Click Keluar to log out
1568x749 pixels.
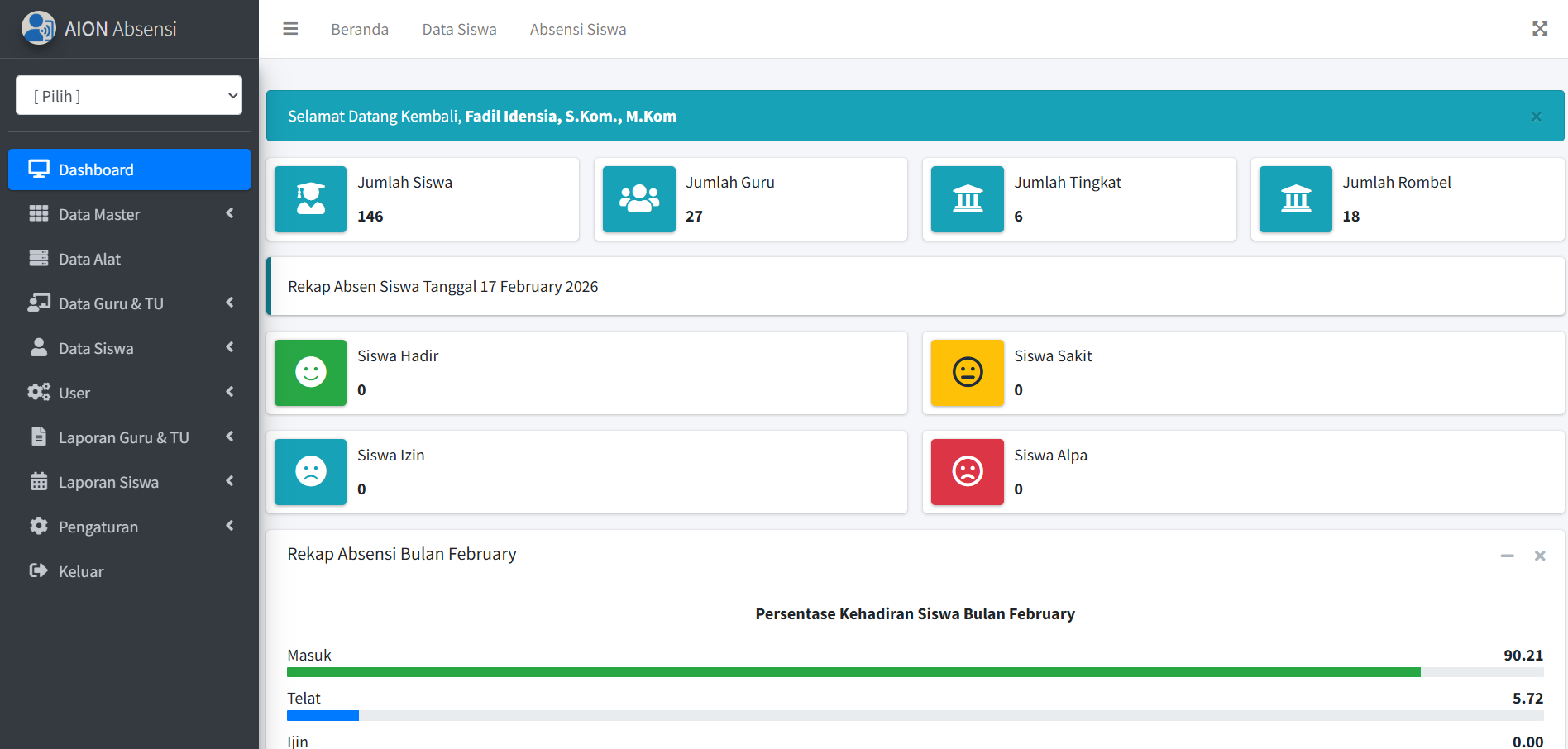[x=81, y=571]
